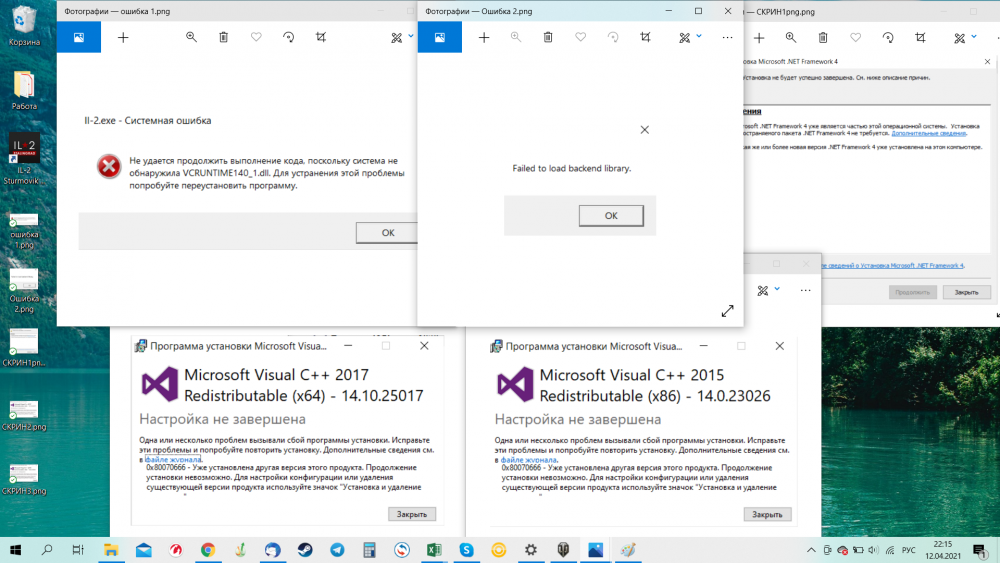This screenshot has height=563, width=1000.
Task: Open the gallery view in Ошибка 2.png Photos window
Action: (x=440, y=38)
